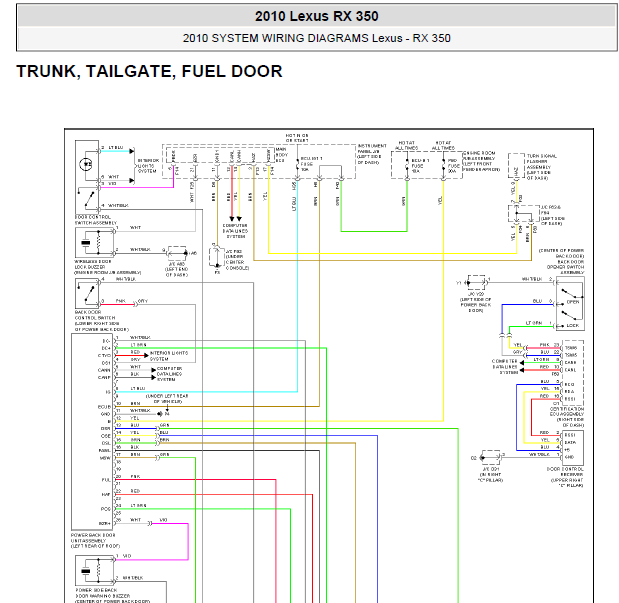Click "COMPUTER DATA LINES SYSTEM" beside certification ECU

(x=505, y=366)
